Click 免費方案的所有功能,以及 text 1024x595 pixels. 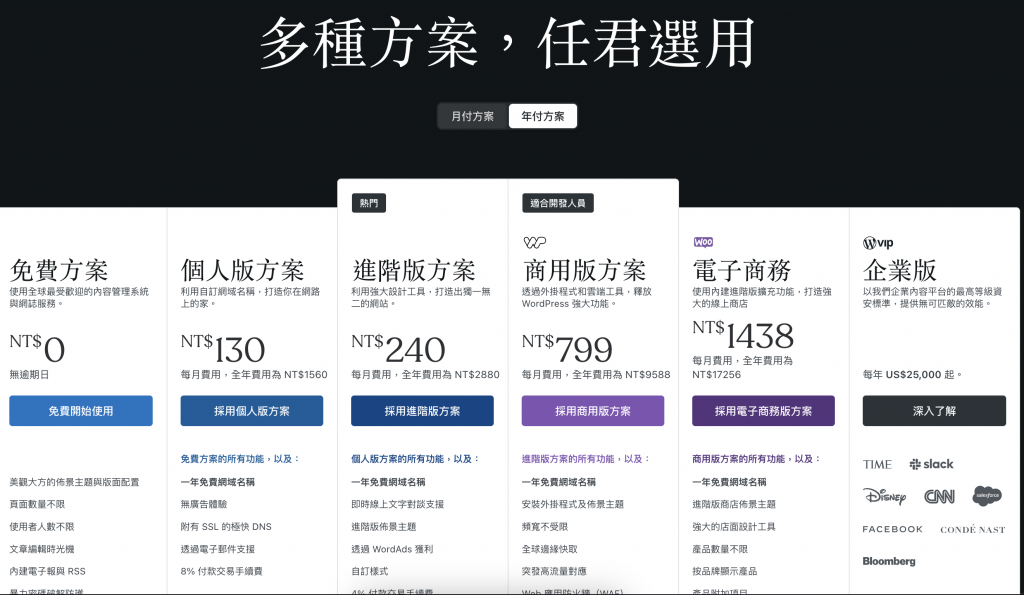pyautogui.click(x=240, y=459)
